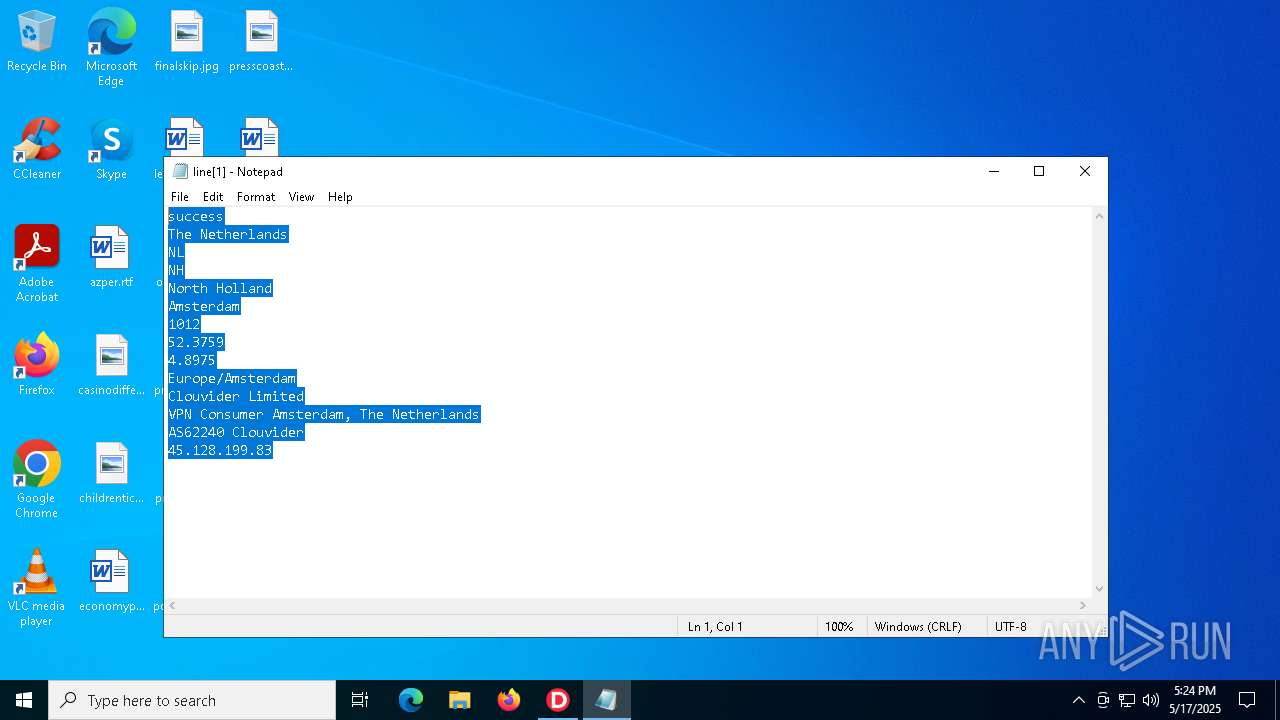Minimize the Notepad window
This screenshot has height=720, width=1280.
[994, 172]
